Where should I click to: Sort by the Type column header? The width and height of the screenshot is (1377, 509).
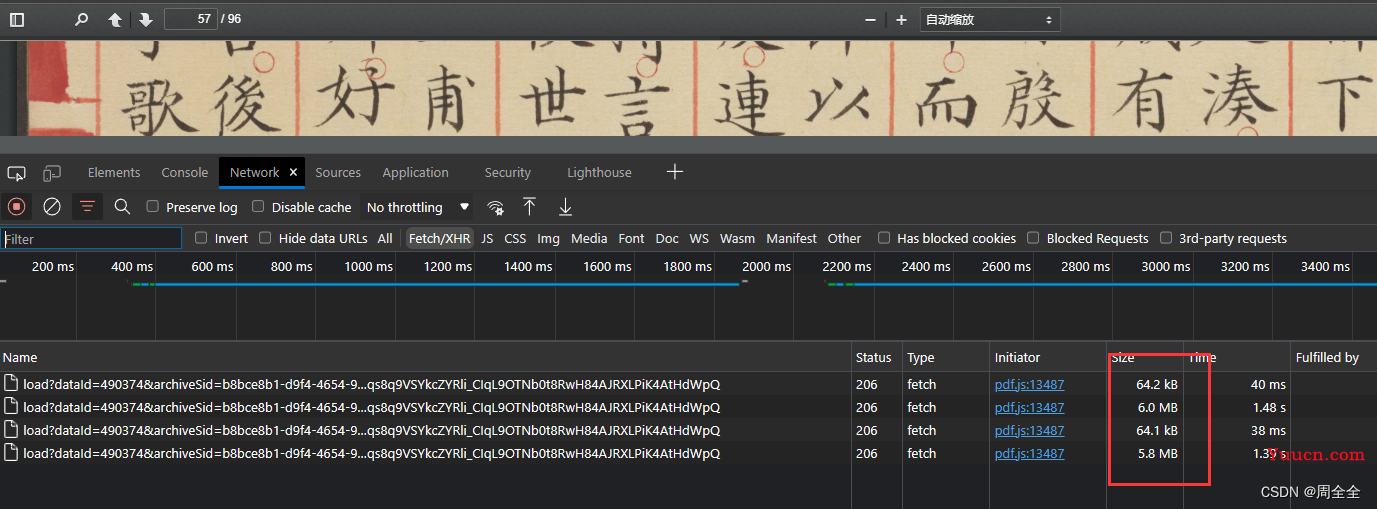click(946, 357)
